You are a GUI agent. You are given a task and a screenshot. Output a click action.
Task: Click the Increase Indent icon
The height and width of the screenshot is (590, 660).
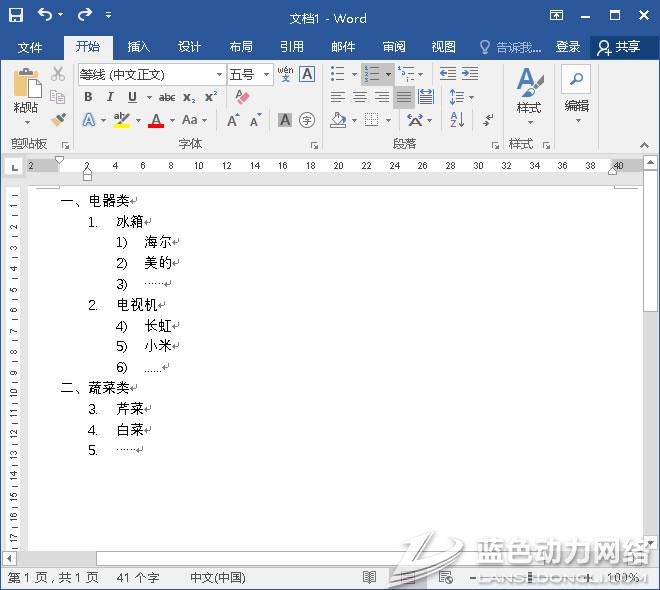469,74
